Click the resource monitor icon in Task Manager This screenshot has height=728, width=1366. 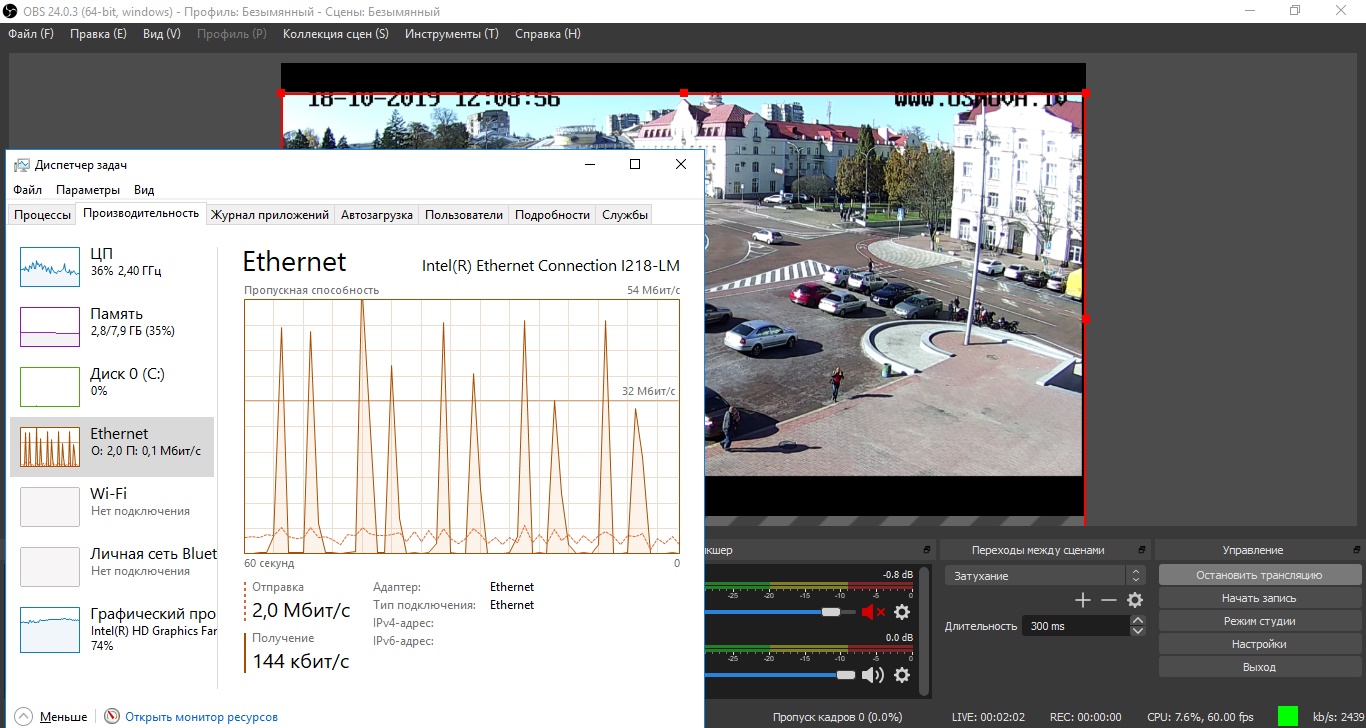pyautogui.click(x=112, y=717)
